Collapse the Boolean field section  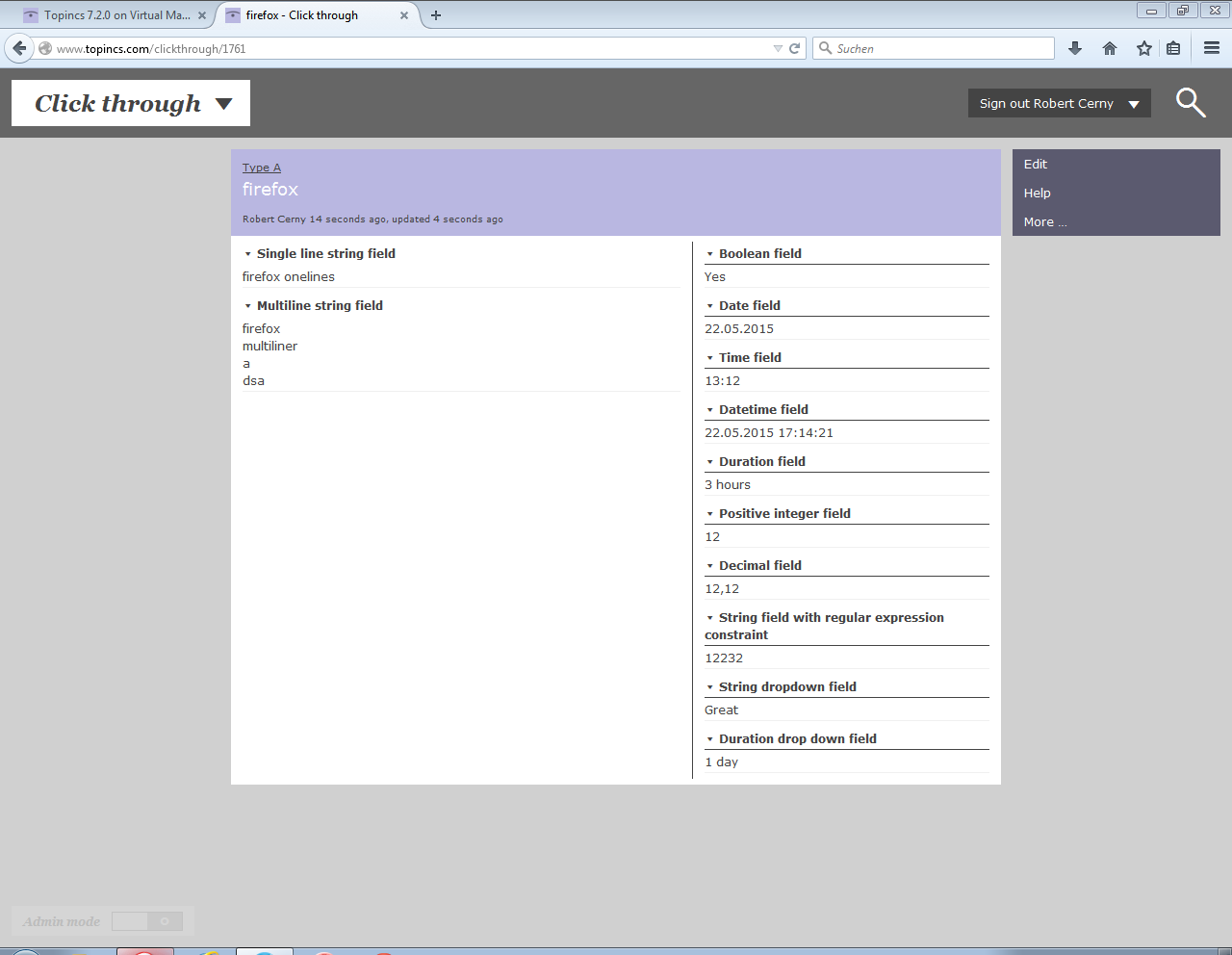[710, 254]
